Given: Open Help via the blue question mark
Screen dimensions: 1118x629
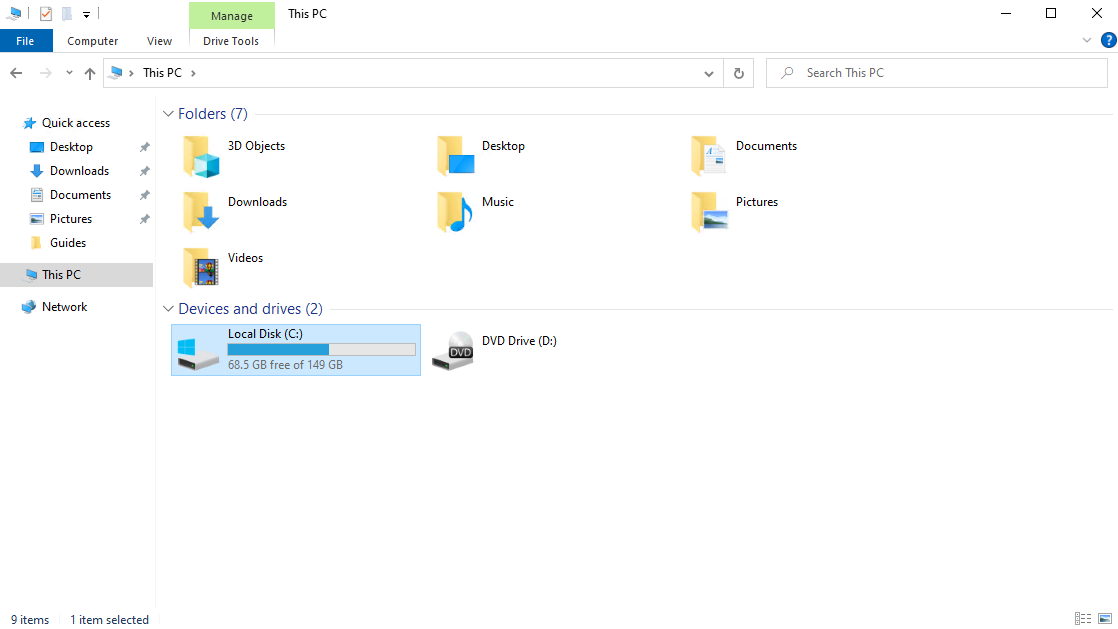Looking at the screenshot, I should [1107, 40].
